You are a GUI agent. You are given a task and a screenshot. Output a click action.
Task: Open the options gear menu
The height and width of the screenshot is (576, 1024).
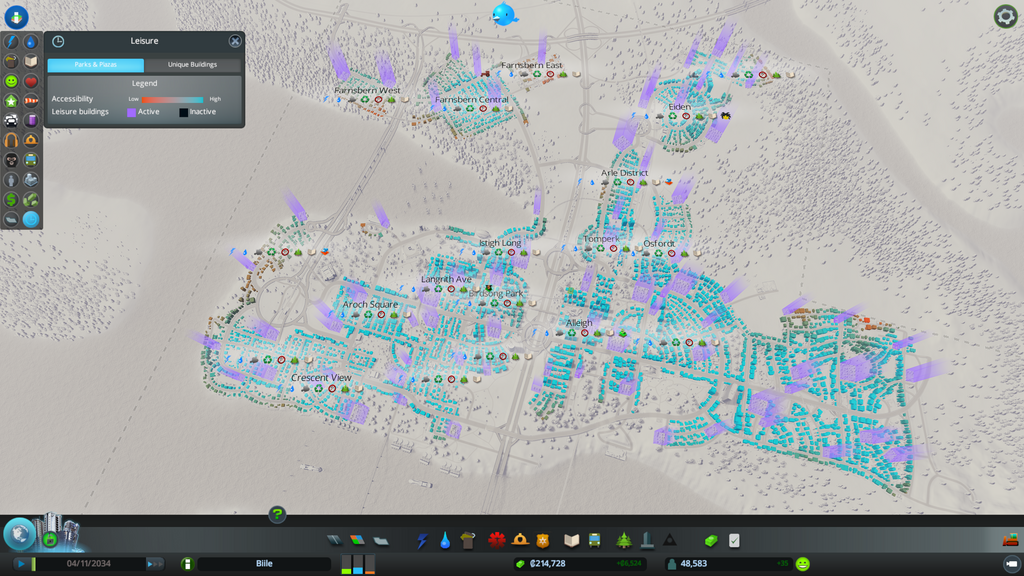pyautogui.click(x=1005, y=16)
